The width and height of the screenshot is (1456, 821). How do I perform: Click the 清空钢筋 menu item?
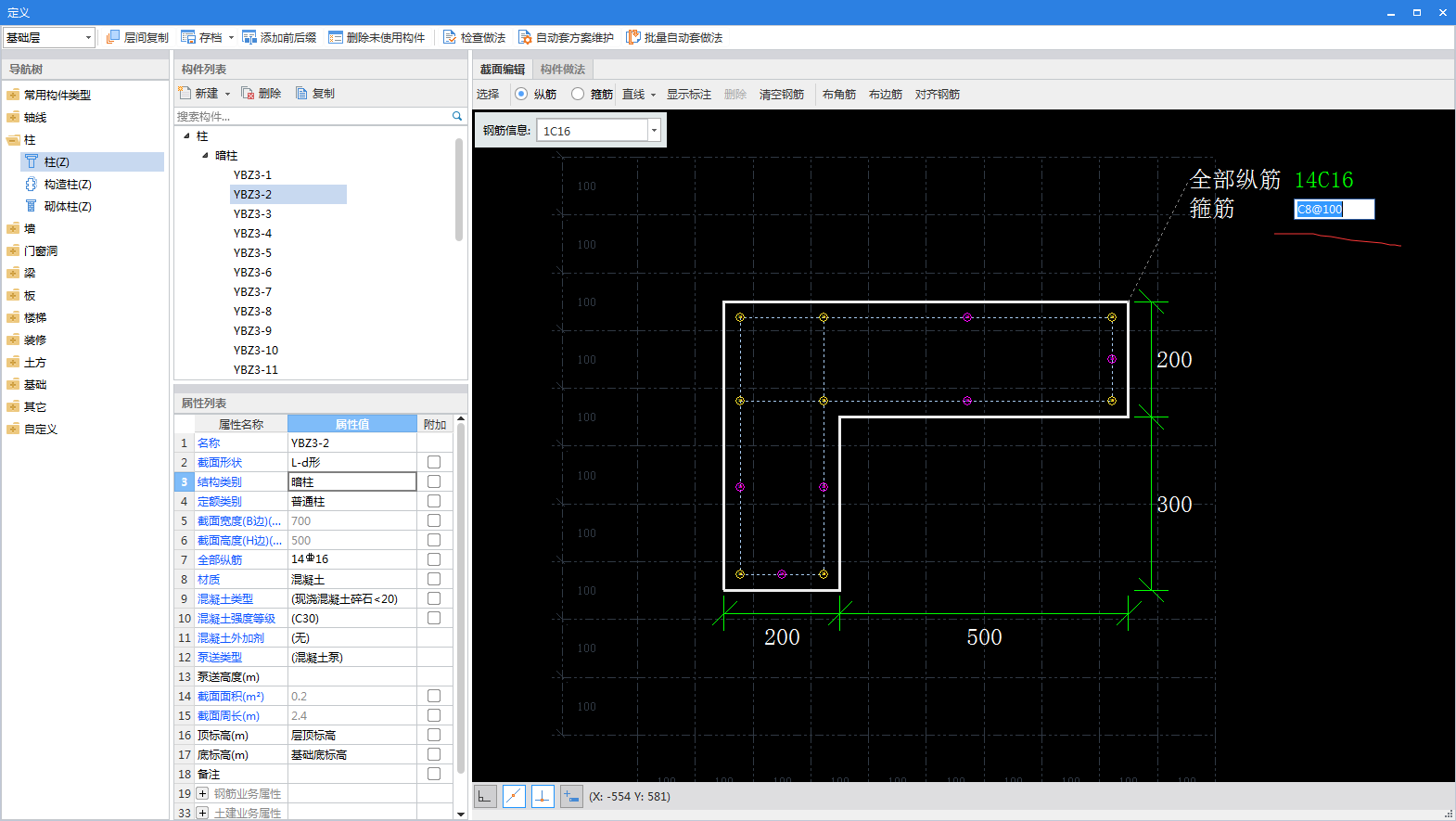point(782,95)
